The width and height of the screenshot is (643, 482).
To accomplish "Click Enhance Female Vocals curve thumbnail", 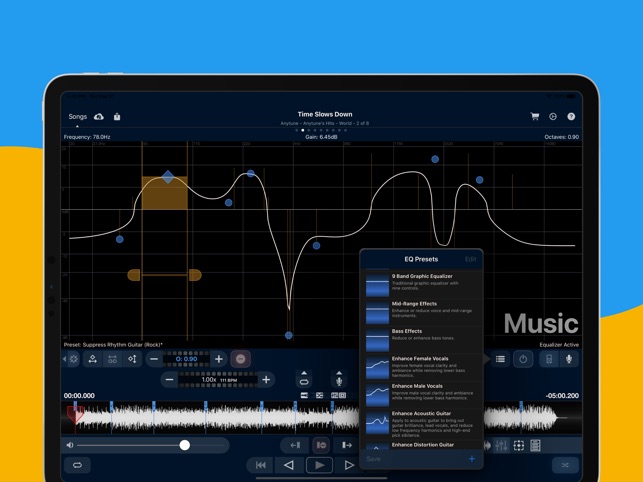I will [377, 367].
